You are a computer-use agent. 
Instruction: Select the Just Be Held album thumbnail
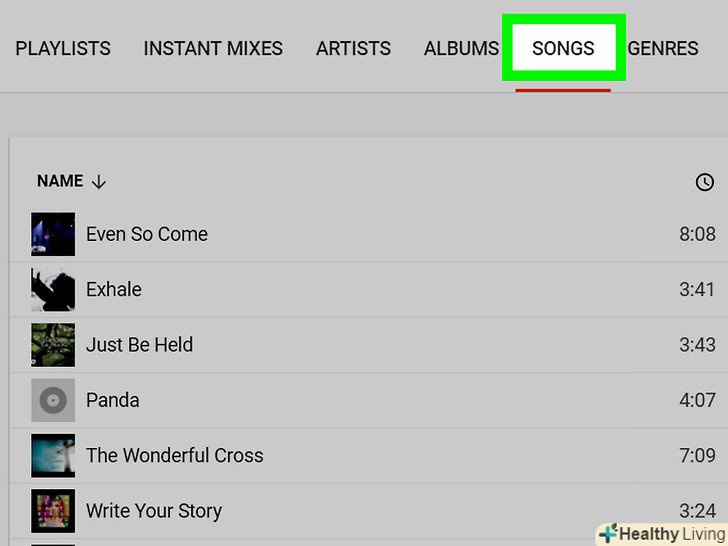click(53, 345)
